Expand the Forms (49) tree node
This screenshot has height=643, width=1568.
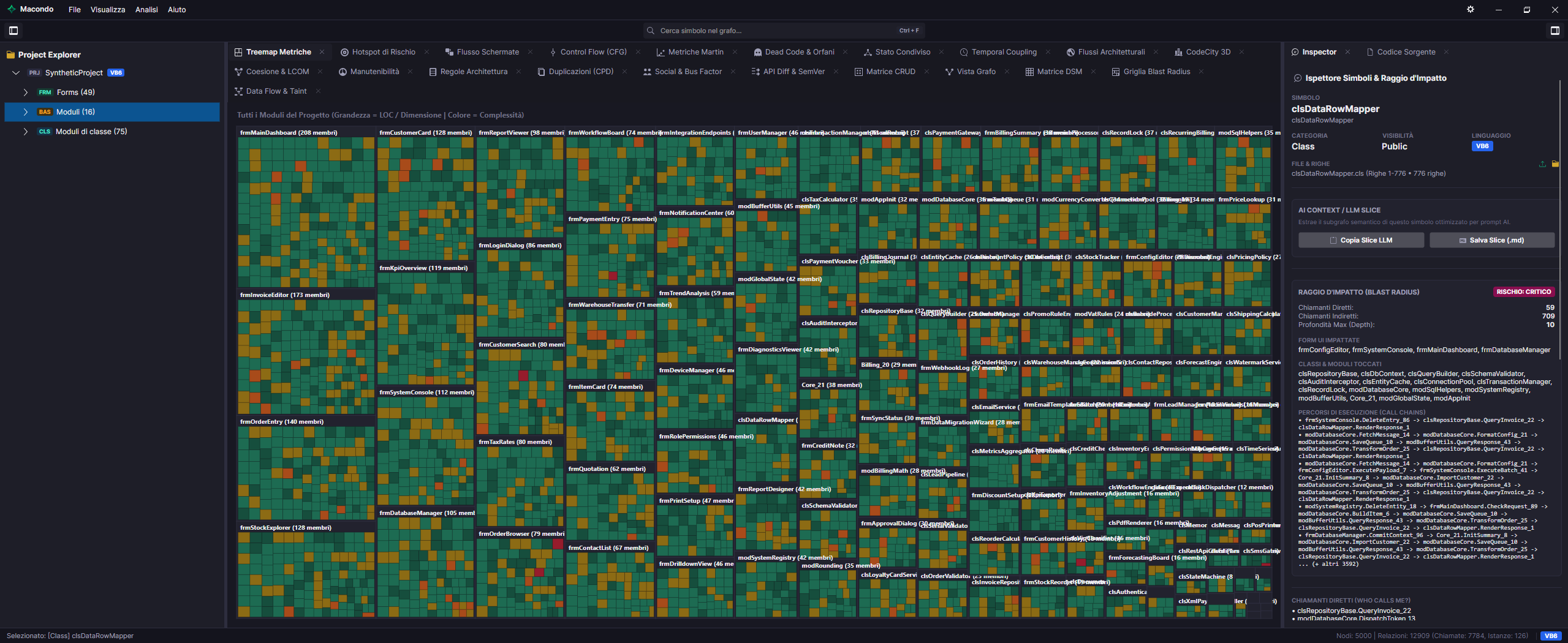pos(25,92)
